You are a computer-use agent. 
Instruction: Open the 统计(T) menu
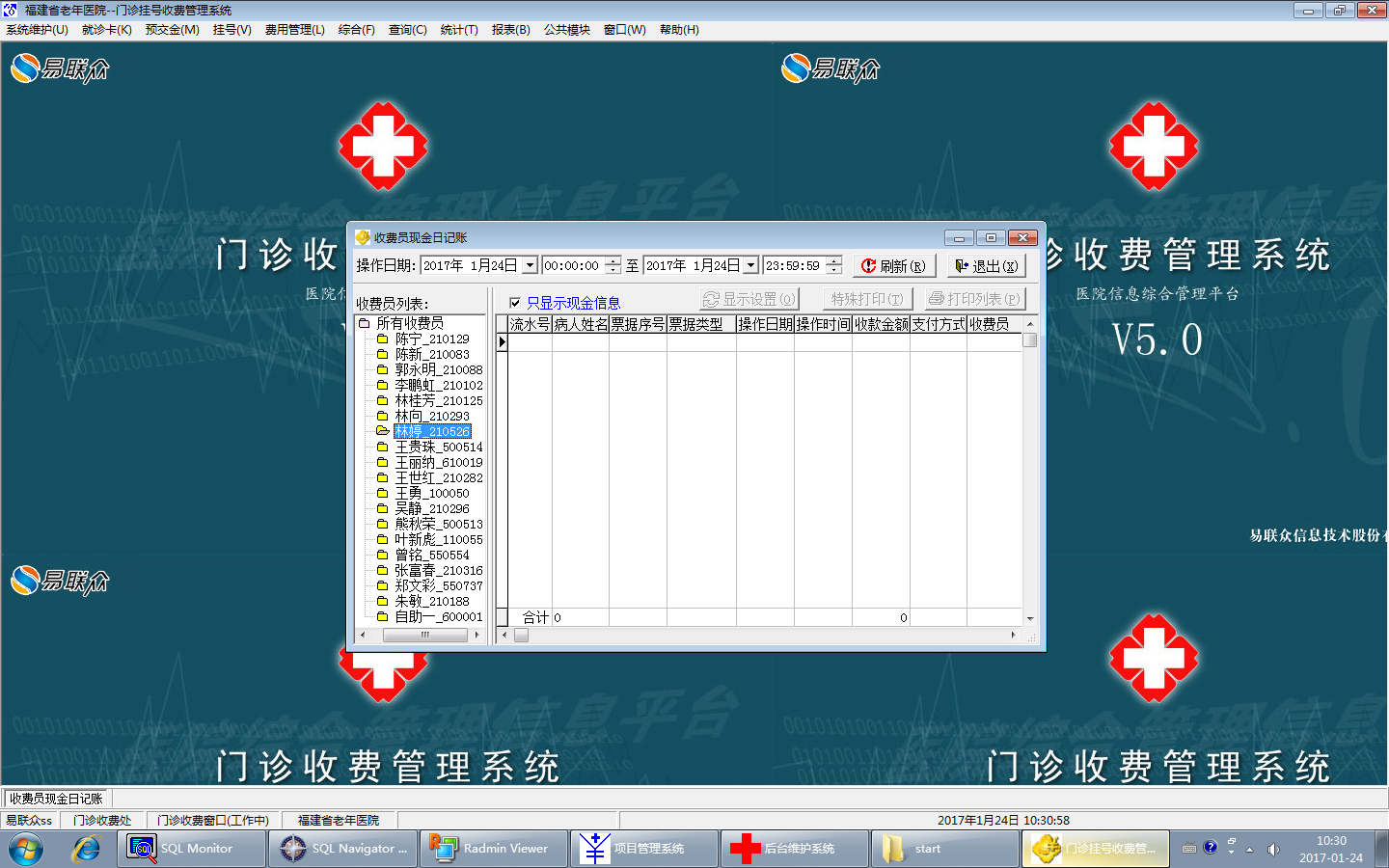(x=459, y=30)
